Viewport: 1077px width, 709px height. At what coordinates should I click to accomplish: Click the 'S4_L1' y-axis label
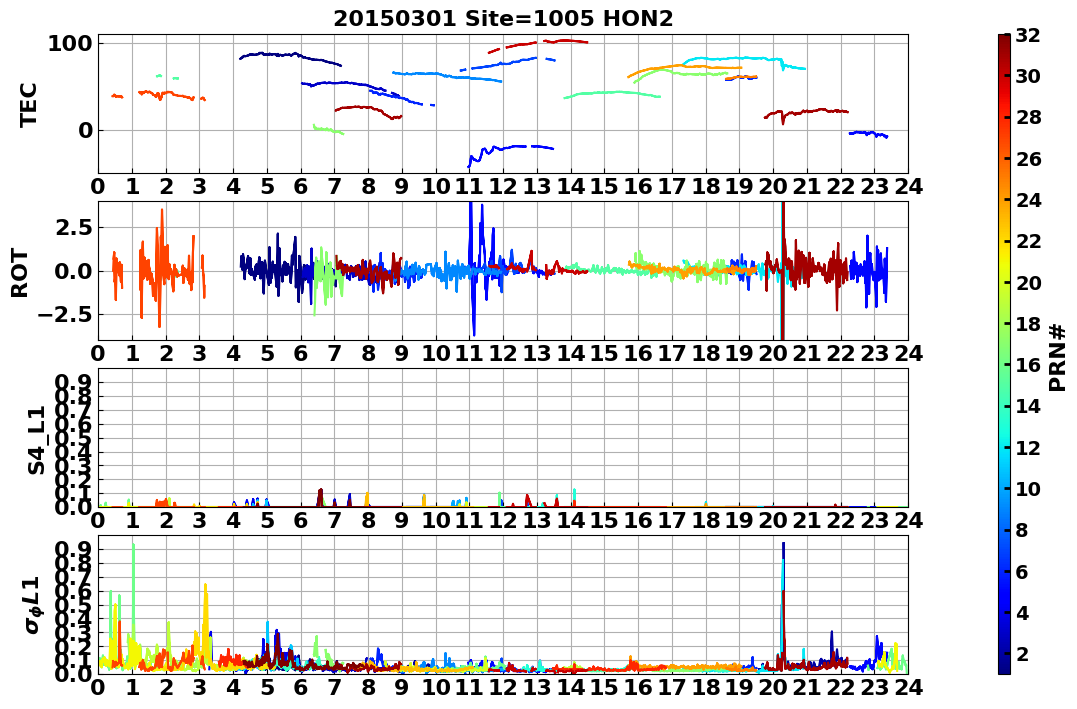[x=36, y=440]
